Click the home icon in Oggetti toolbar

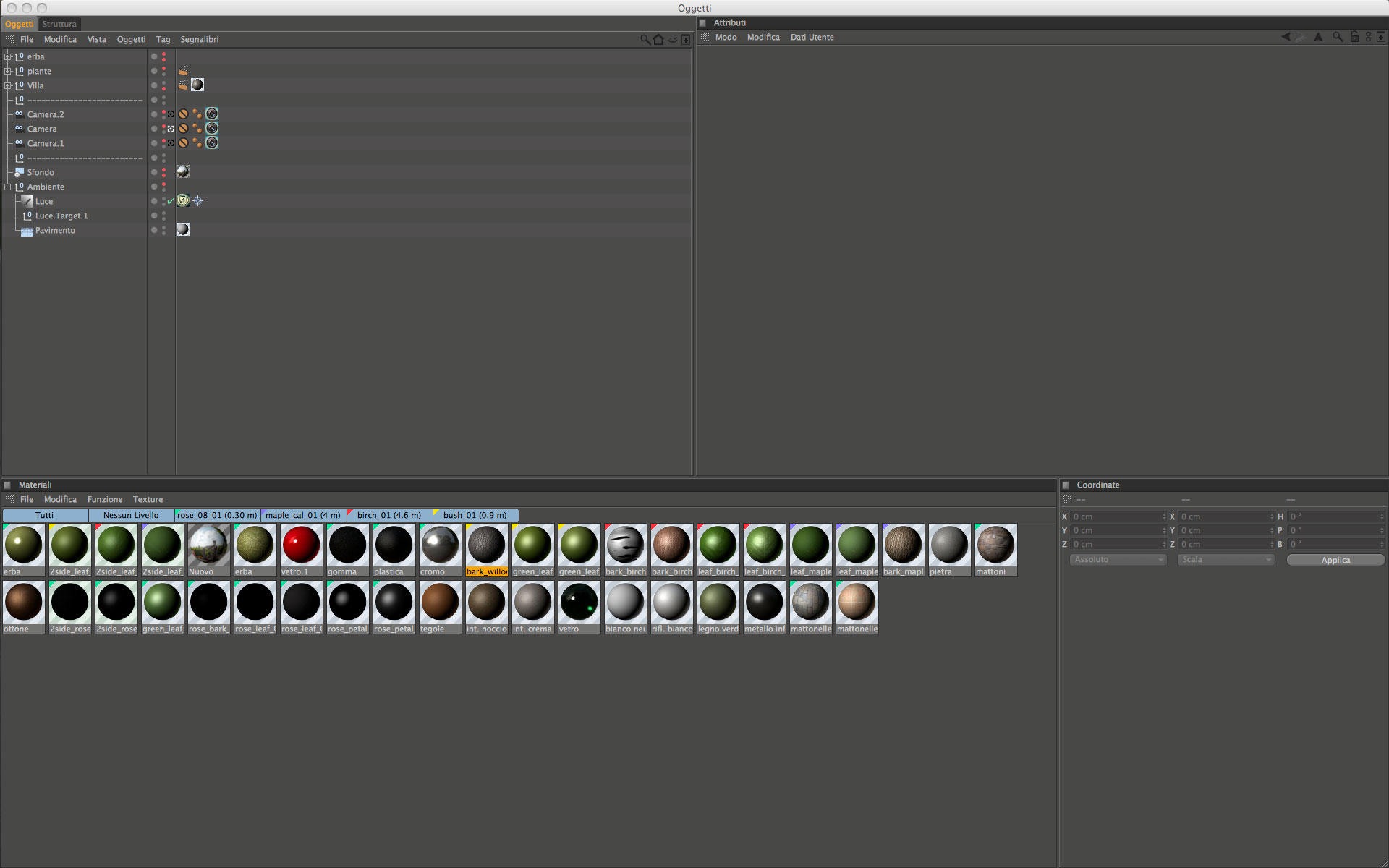(x=658, y=40)
